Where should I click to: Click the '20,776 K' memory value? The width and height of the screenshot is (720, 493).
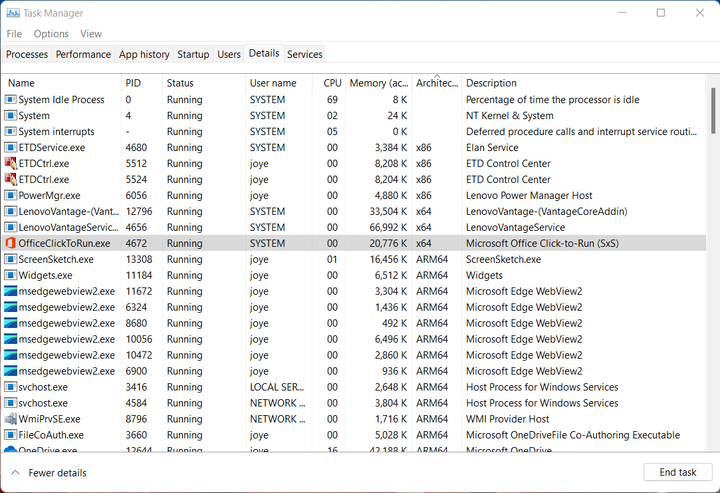pyautogui.click(x=388, y=243)
